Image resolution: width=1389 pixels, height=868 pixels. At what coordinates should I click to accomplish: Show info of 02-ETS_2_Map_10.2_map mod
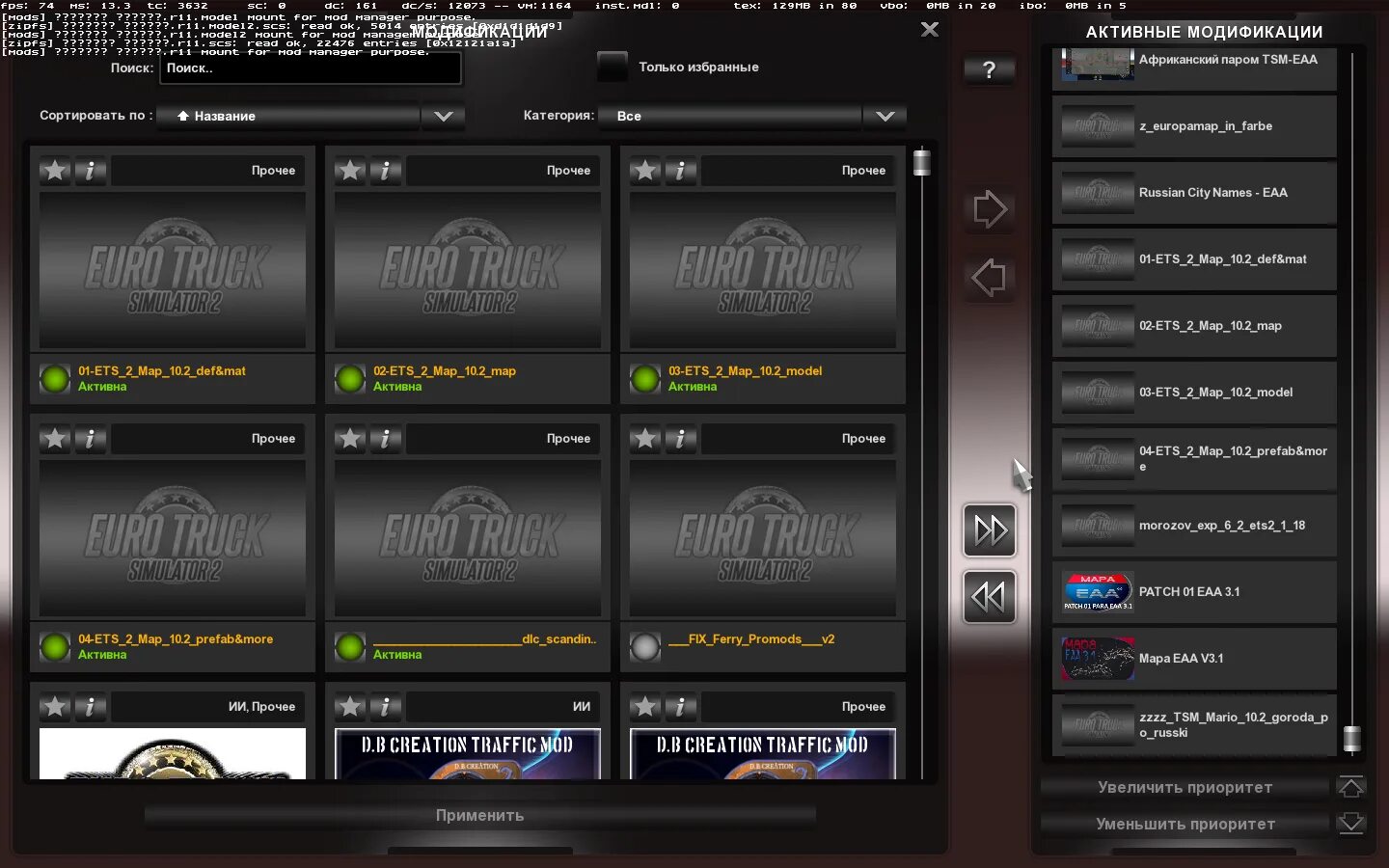pos(385,171)
